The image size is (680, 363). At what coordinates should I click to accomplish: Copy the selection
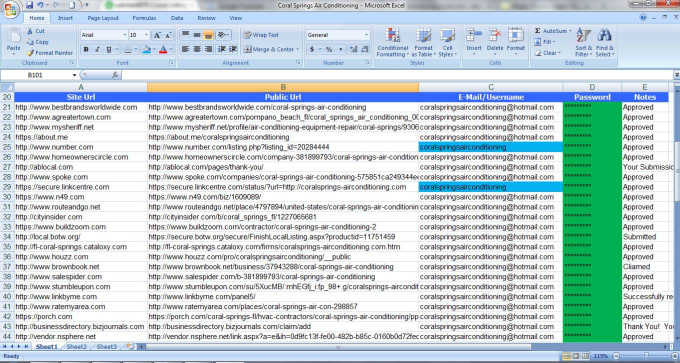[x=37, y=42]
